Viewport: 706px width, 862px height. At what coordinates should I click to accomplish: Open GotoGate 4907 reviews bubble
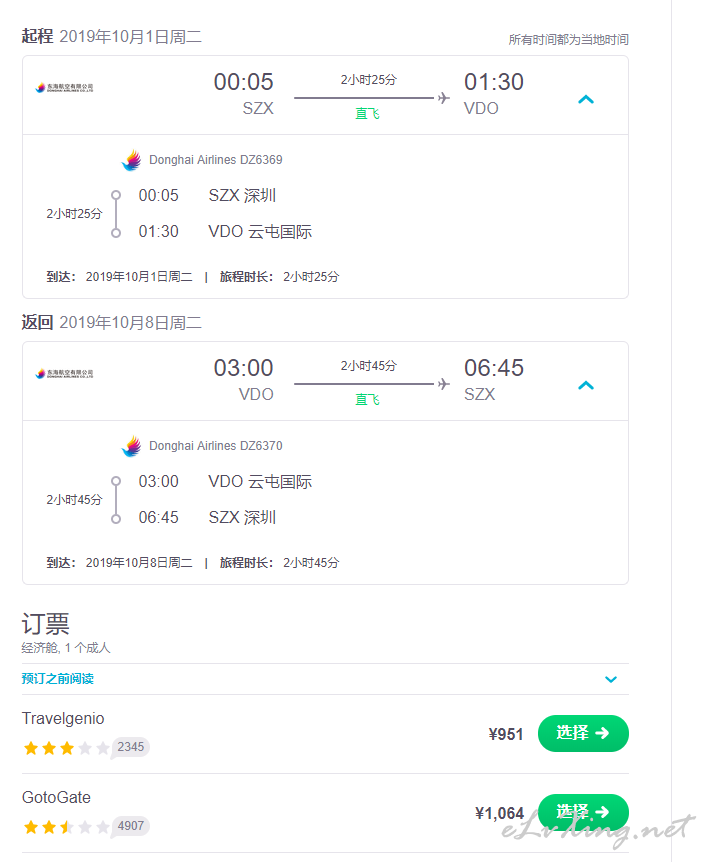pos(131,826)
